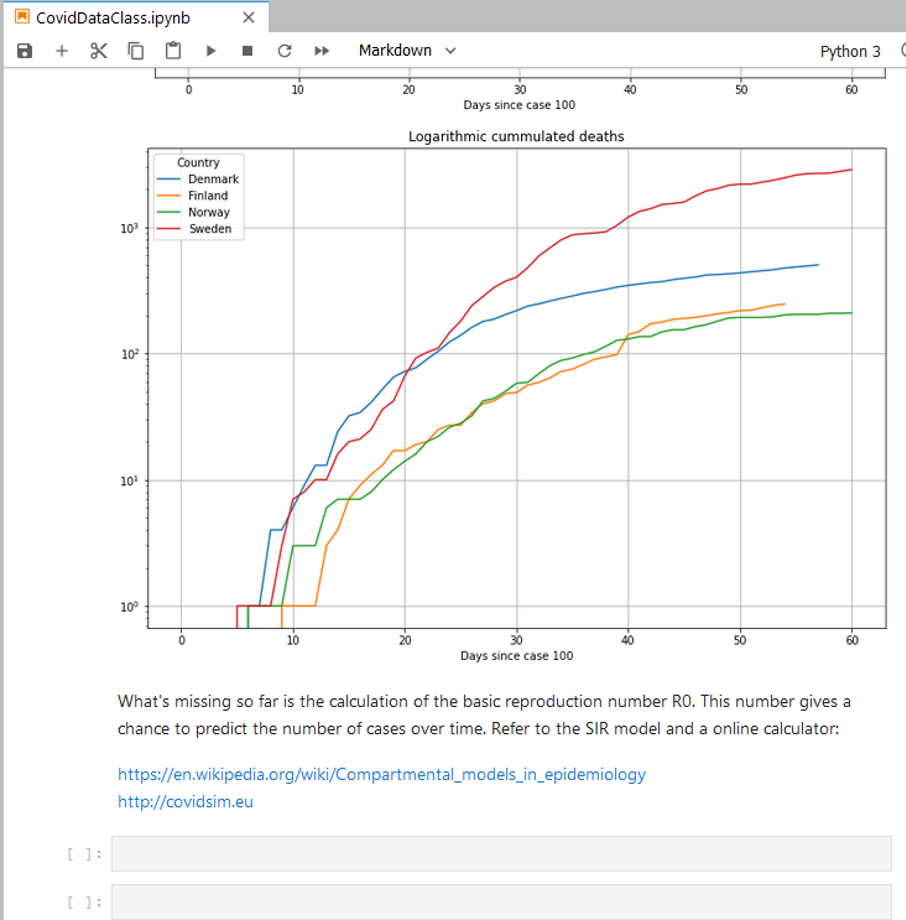Click the second empty code cell

500,902
